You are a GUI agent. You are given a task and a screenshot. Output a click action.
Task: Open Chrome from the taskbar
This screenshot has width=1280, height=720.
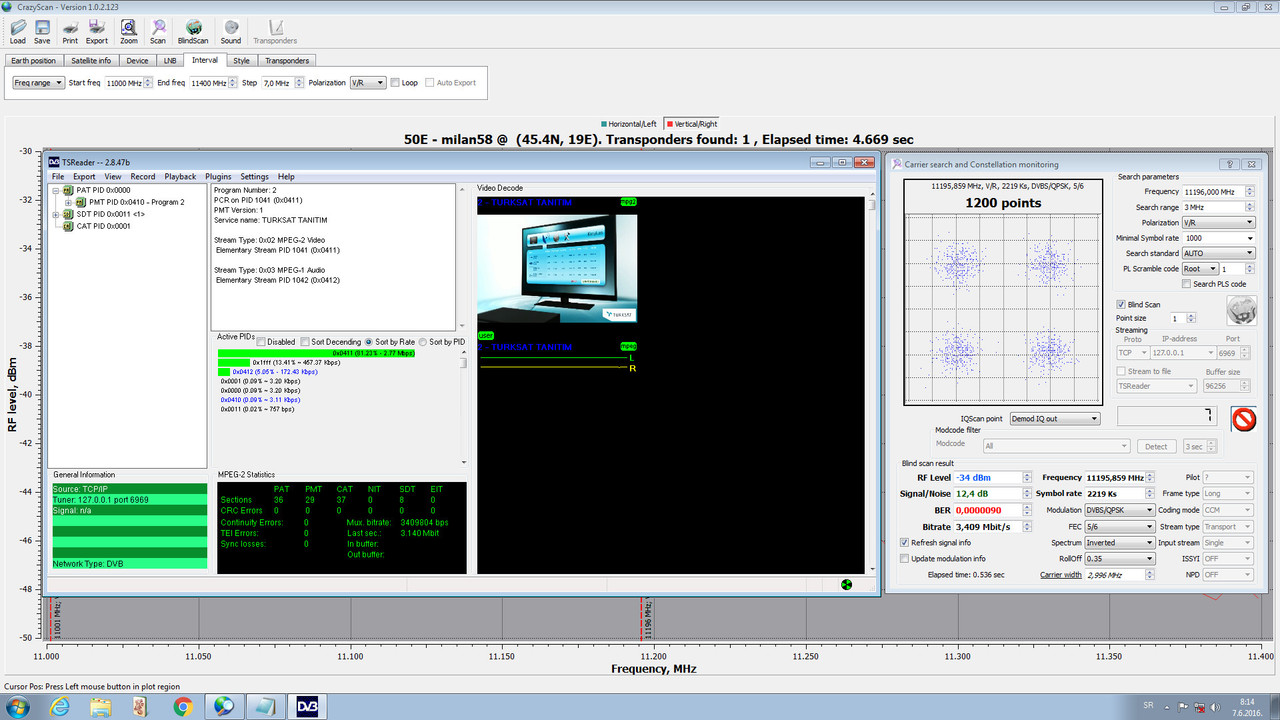click(183, 707)
